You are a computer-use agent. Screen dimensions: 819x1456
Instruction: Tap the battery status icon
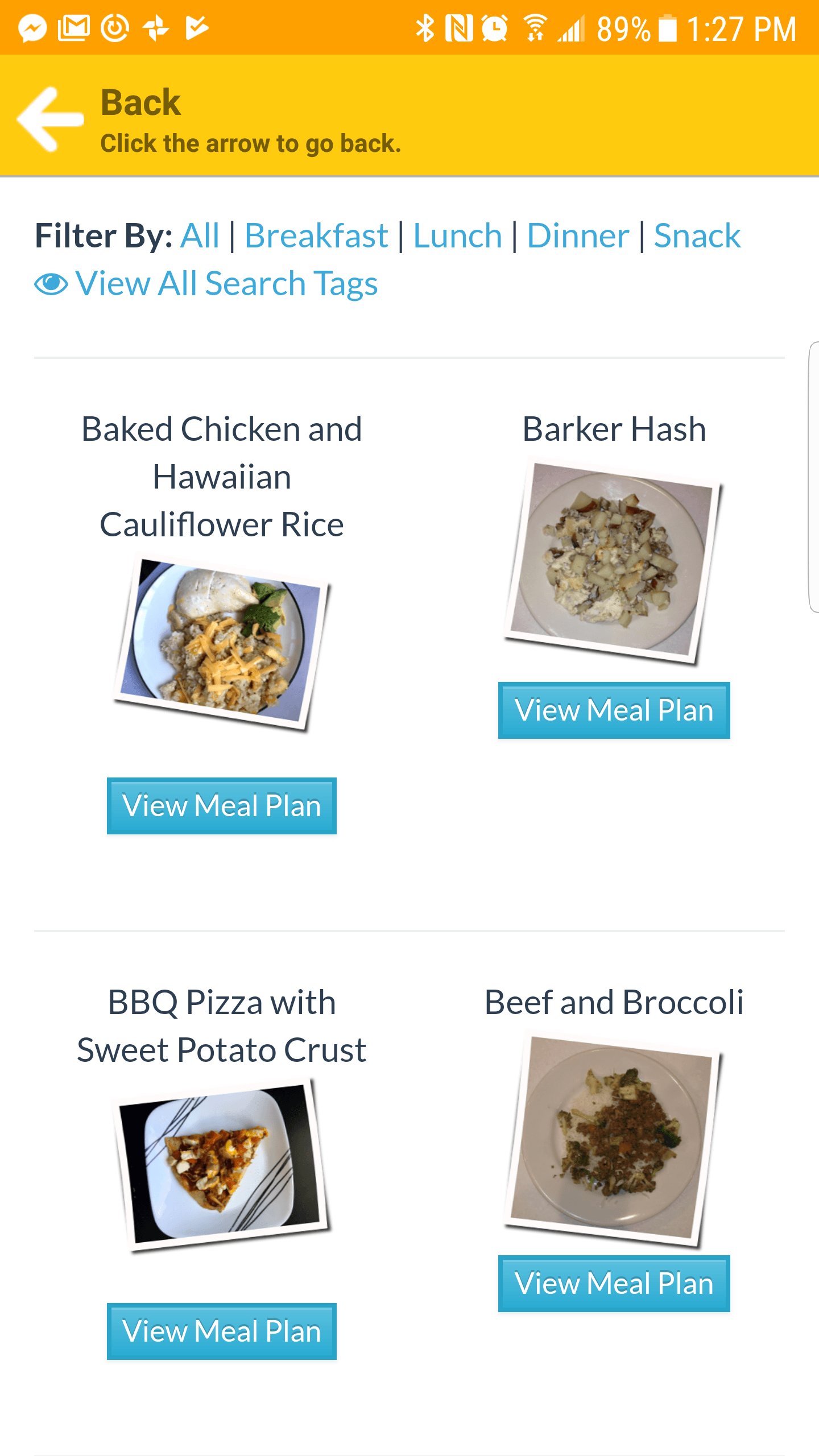[x=668, y=28]
